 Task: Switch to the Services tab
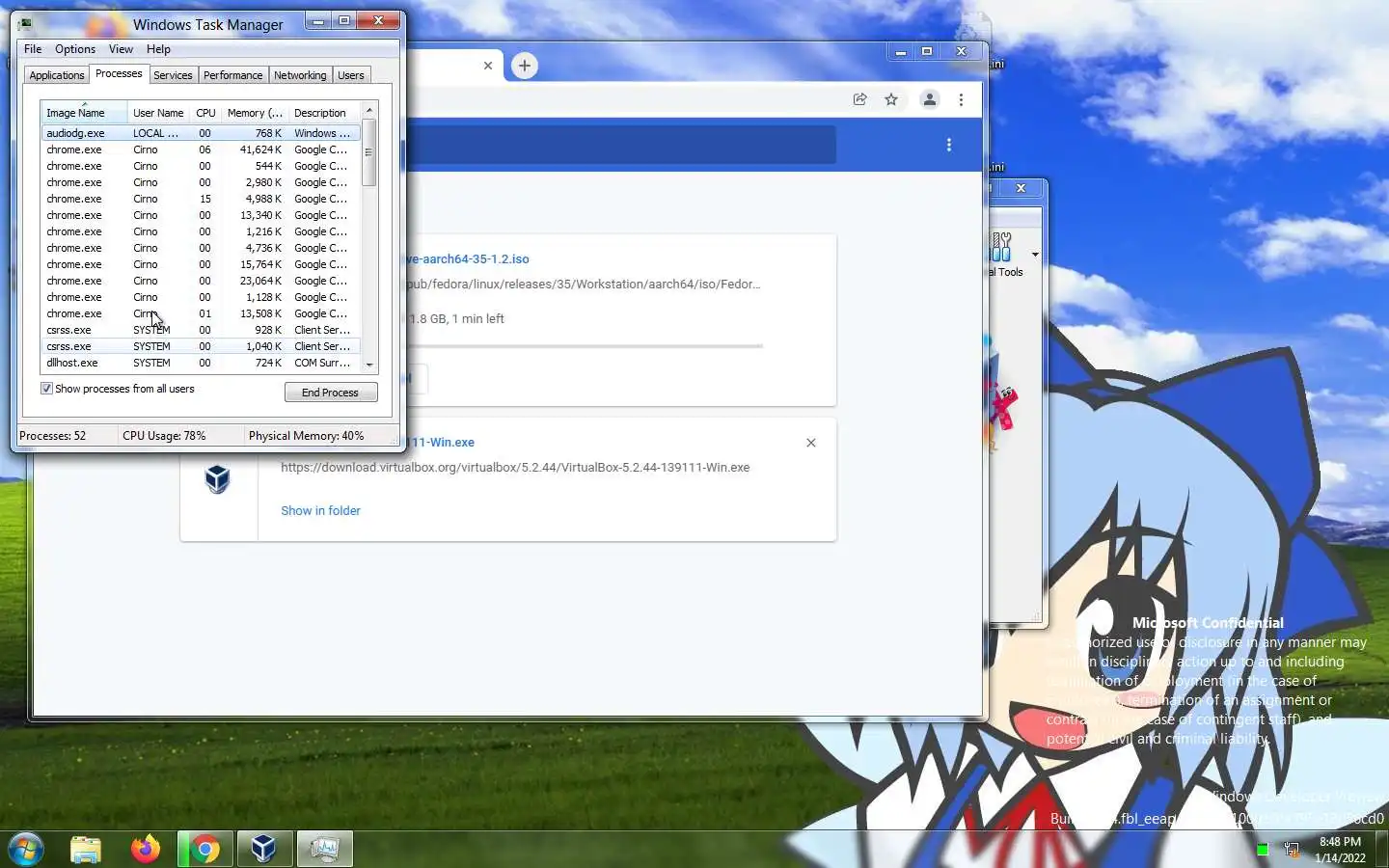click(173, 75)
